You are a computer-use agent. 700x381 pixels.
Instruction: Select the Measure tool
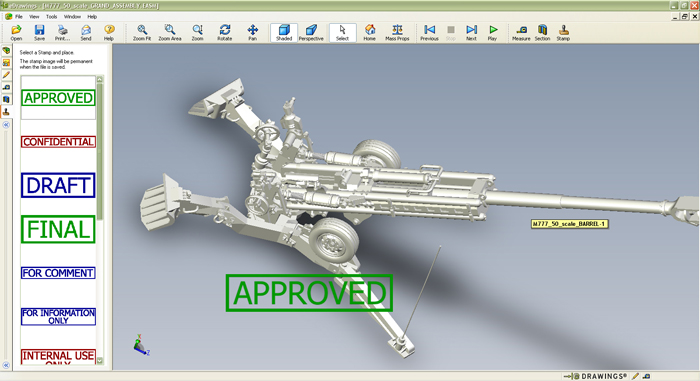(x=521, y=33)
